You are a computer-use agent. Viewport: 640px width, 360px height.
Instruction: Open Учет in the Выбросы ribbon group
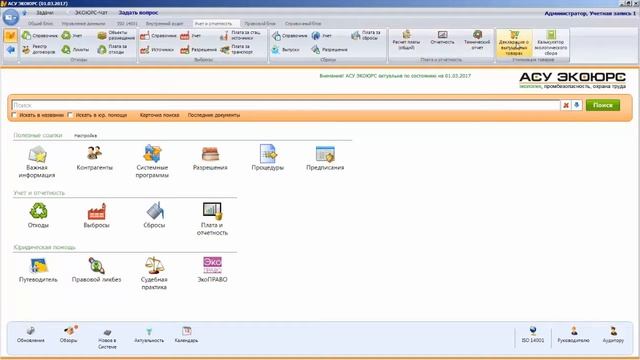(x=191, y=36)
